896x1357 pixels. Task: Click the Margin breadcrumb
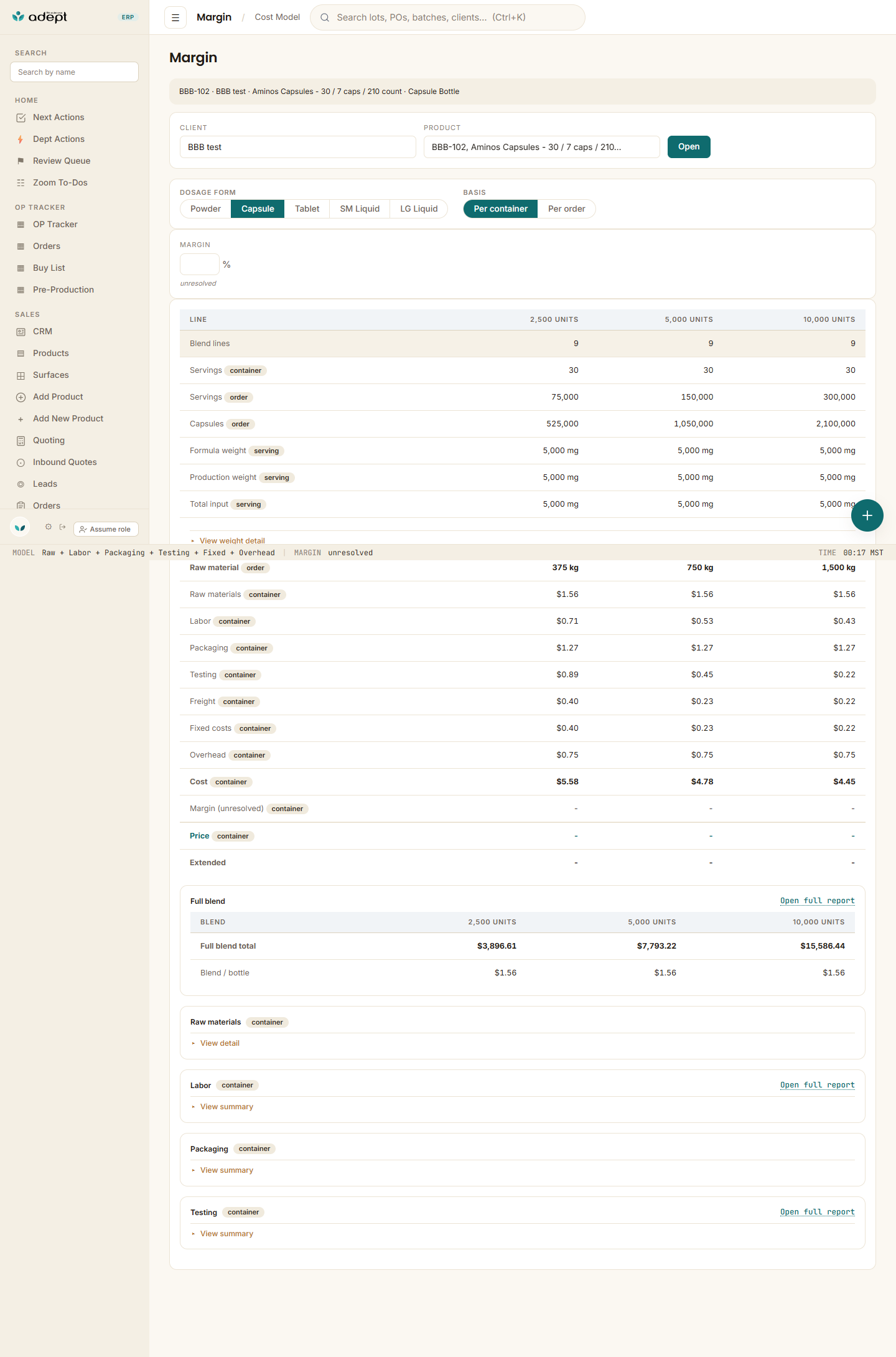pyautogui.click(x=214, y=17)
